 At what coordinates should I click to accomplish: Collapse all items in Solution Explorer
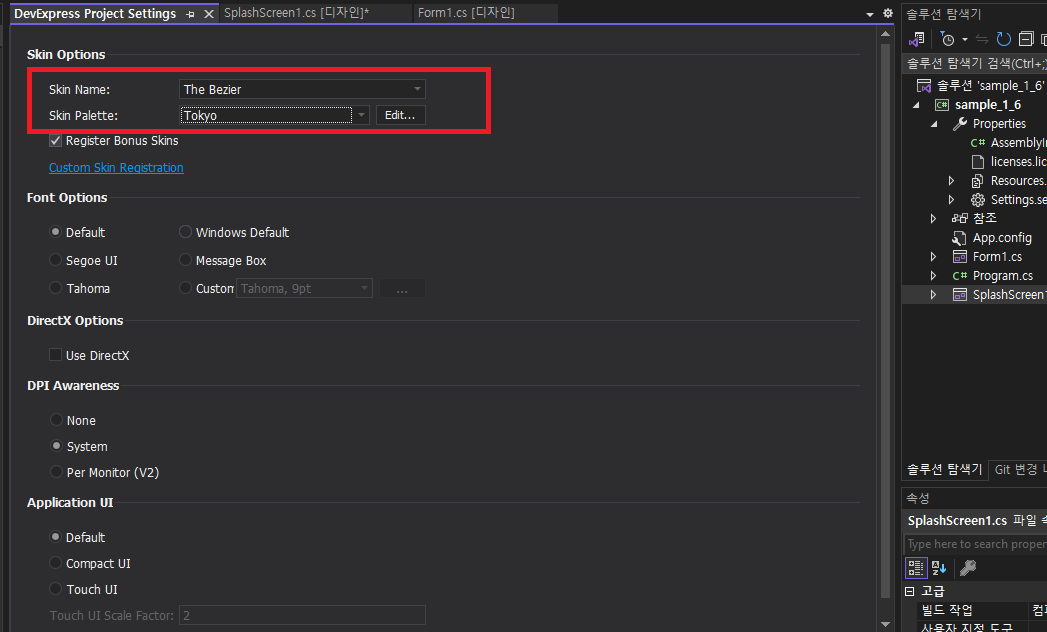pos(1026,39)
